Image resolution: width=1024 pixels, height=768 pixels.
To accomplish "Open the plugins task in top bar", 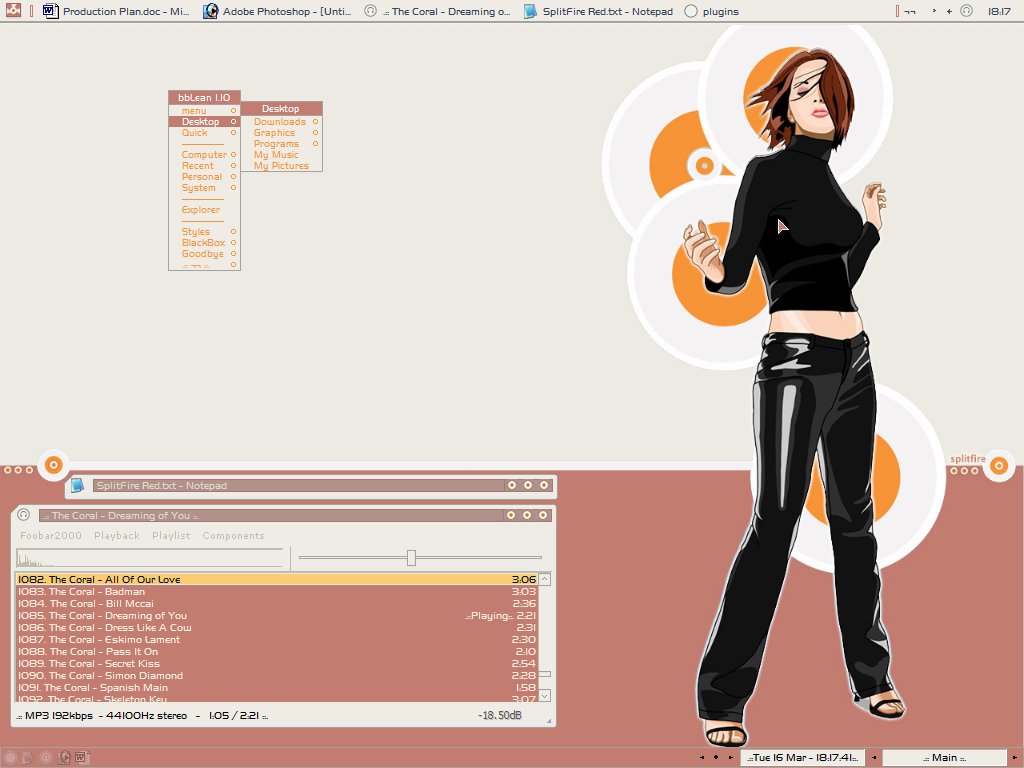I will pos(712,11).
